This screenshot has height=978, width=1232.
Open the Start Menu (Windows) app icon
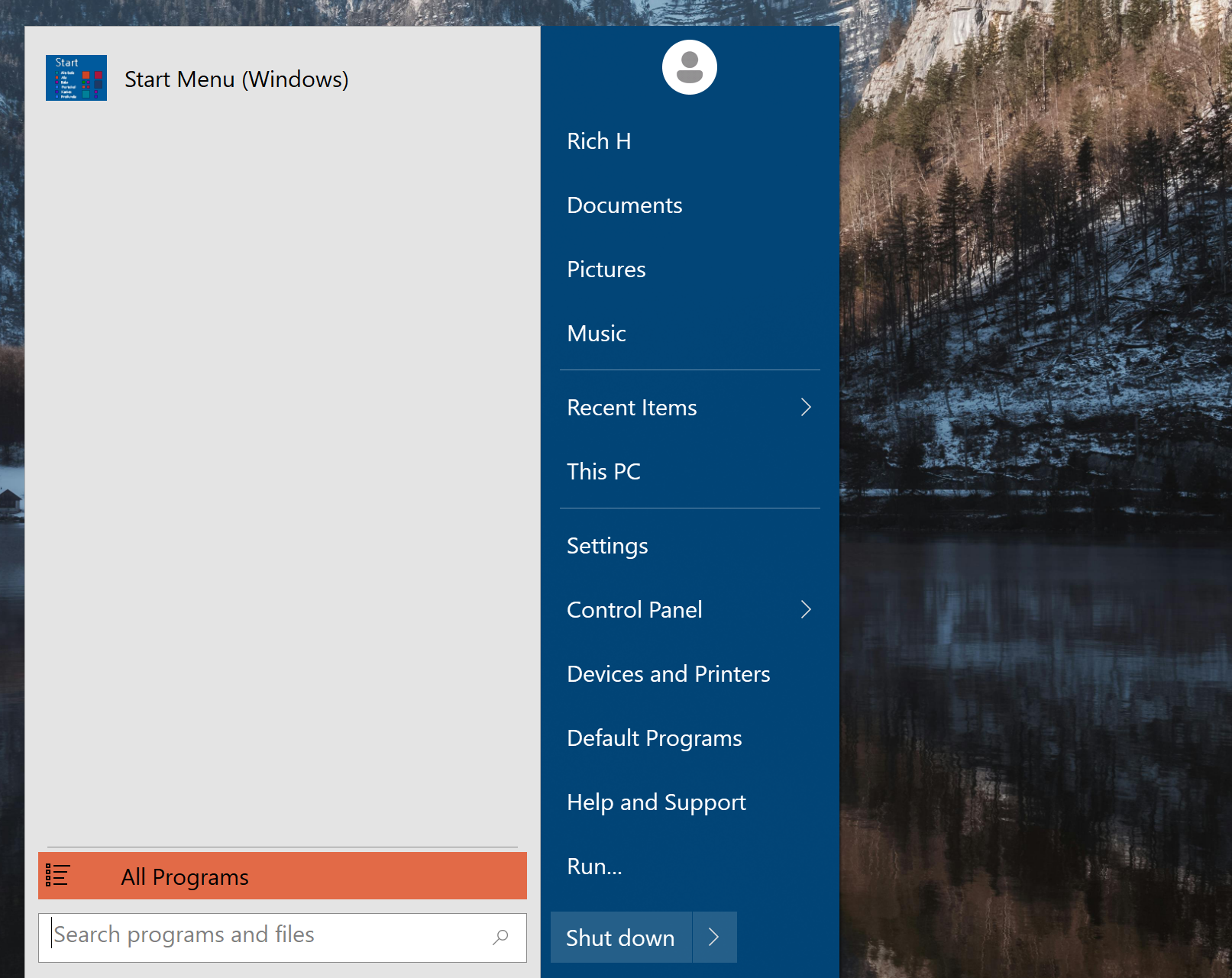pos(76,78)
